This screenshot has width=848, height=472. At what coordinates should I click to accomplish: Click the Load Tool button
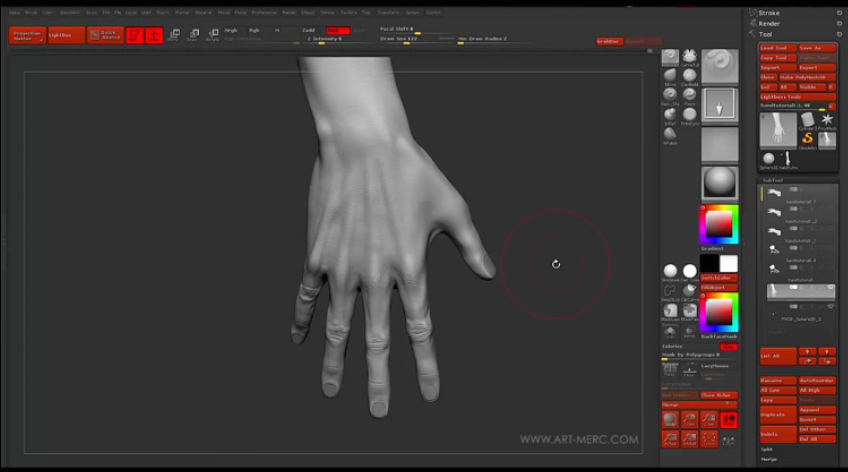(776, 48)
